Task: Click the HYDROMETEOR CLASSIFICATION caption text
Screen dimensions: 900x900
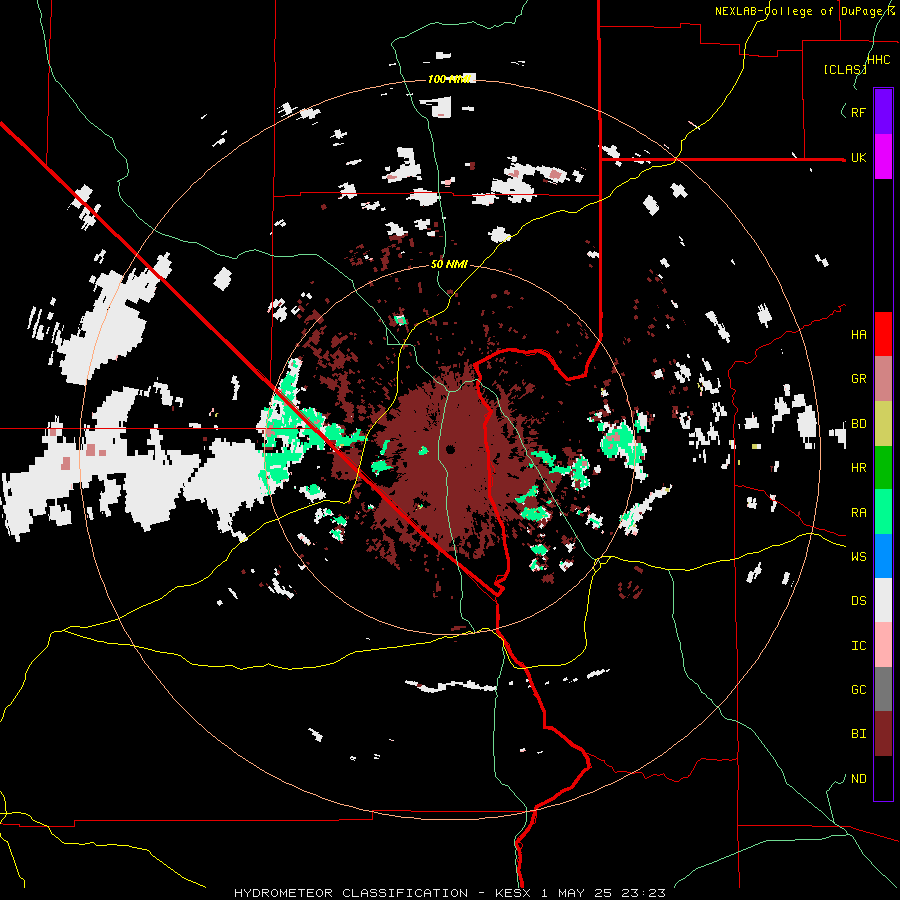Action: [351, 893]
